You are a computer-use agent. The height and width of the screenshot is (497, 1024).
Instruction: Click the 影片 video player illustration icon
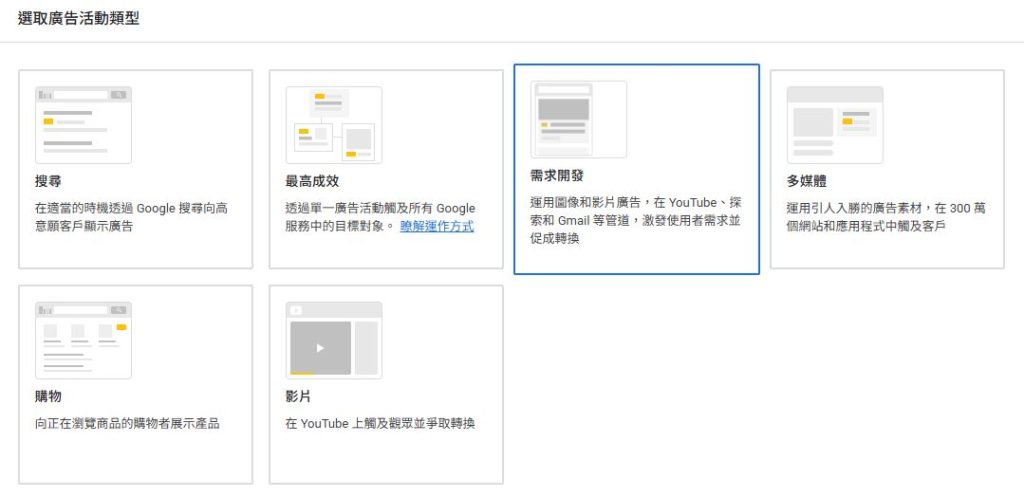pos(334,340)
